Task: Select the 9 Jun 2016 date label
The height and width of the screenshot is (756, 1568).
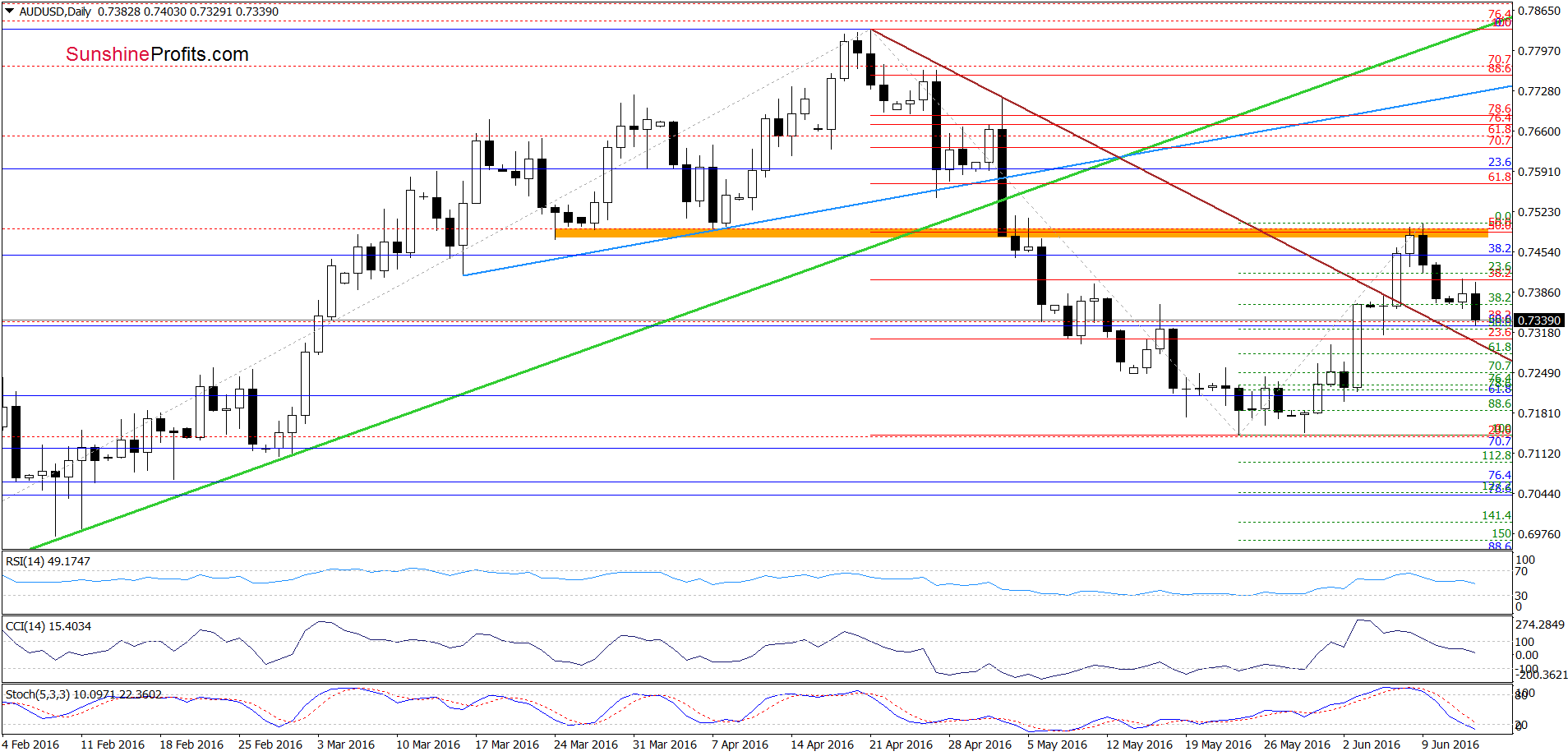Action: point(1450,744)
